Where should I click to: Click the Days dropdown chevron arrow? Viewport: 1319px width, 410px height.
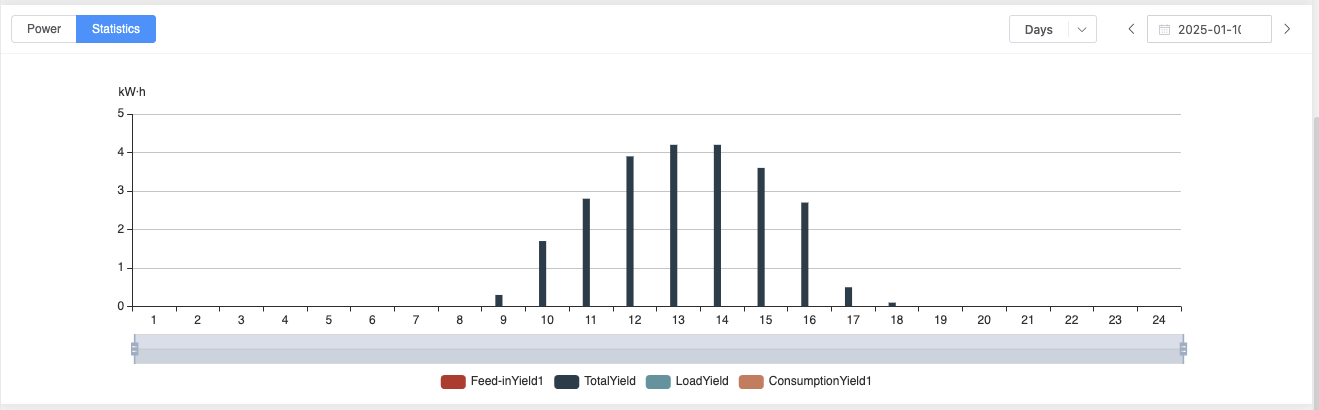coord(1082,30)
